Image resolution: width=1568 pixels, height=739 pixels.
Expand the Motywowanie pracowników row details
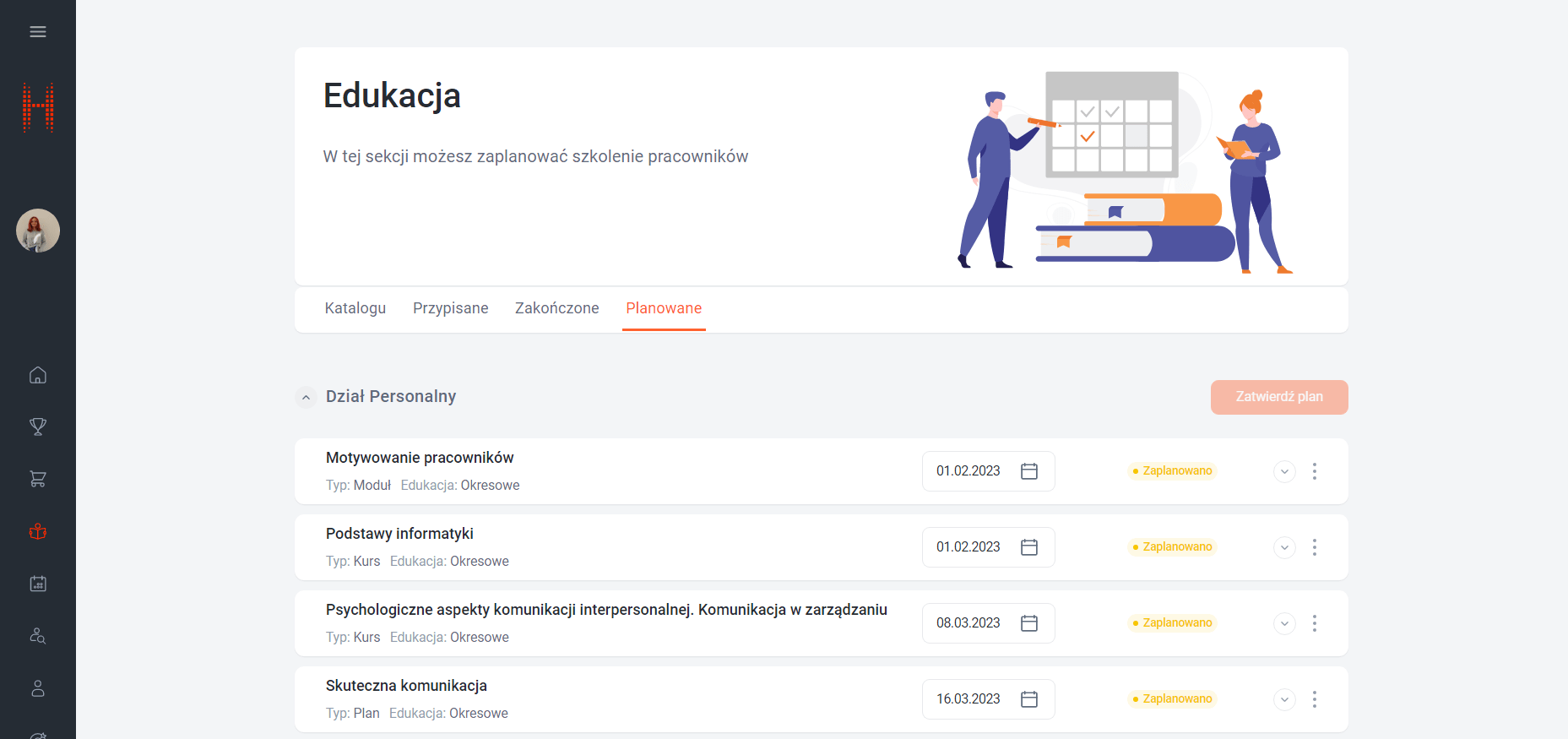coord(1284,471)
